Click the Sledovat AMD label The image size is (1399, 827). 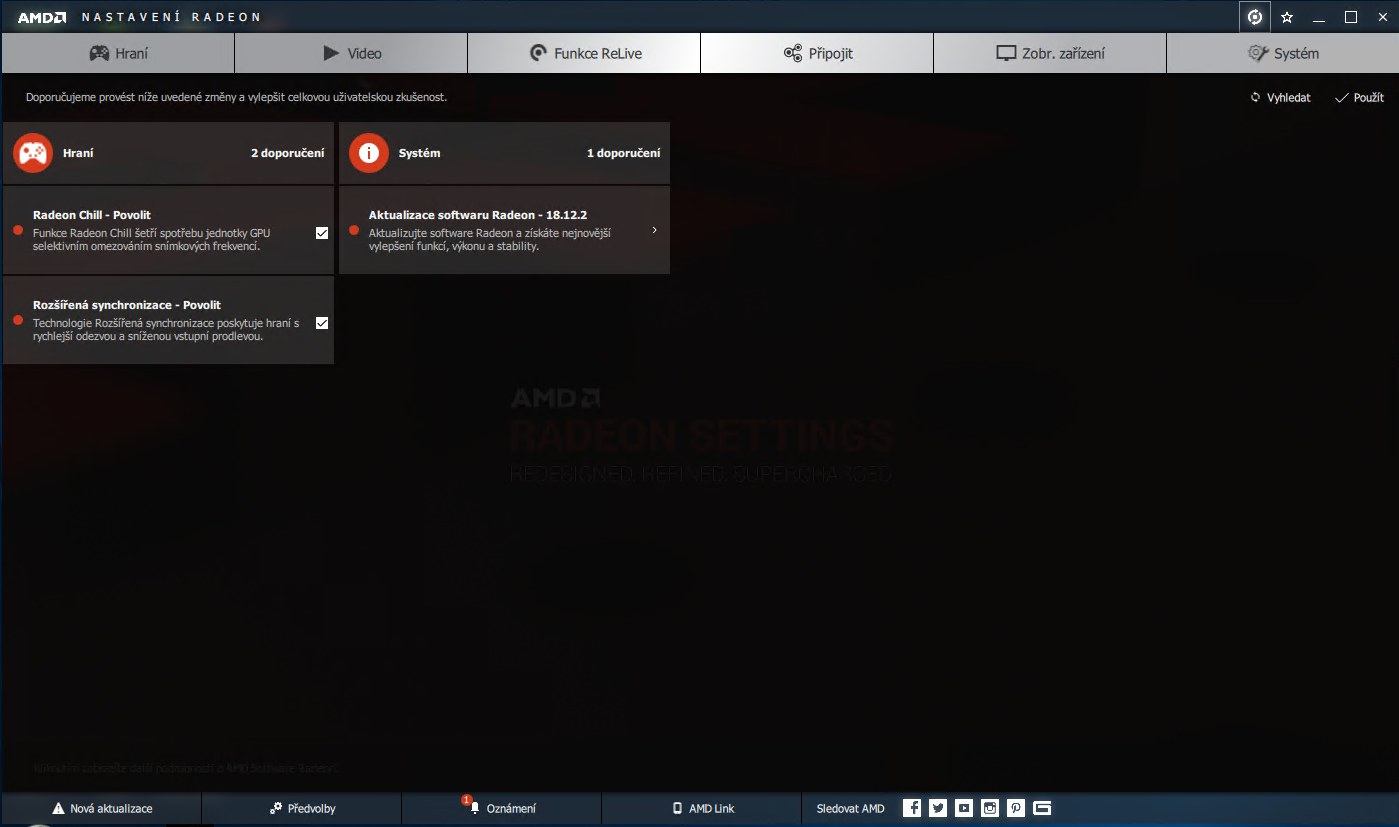[850, 808]
